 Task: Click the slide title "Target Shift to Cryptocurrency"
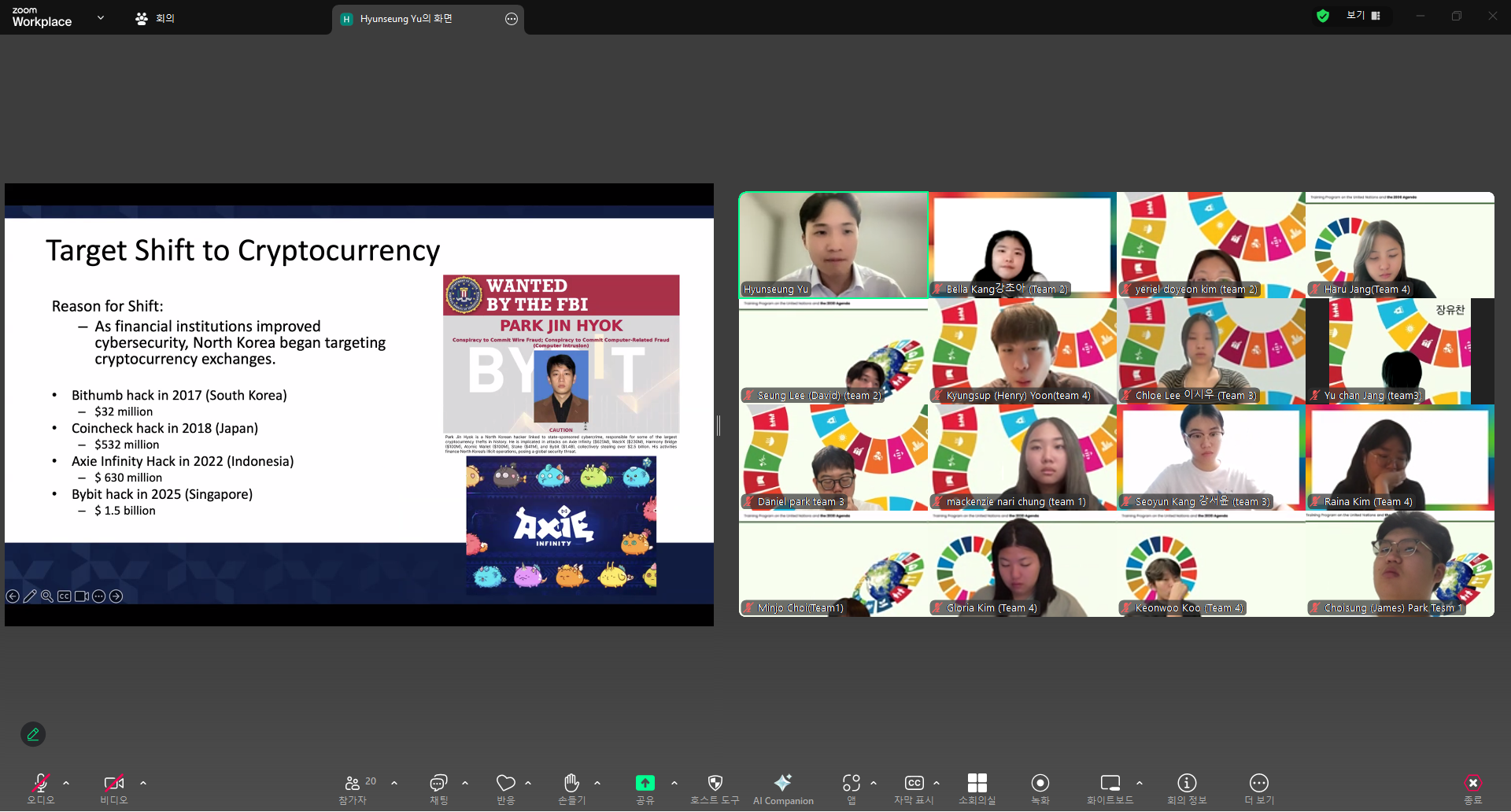tap(243, 250)
